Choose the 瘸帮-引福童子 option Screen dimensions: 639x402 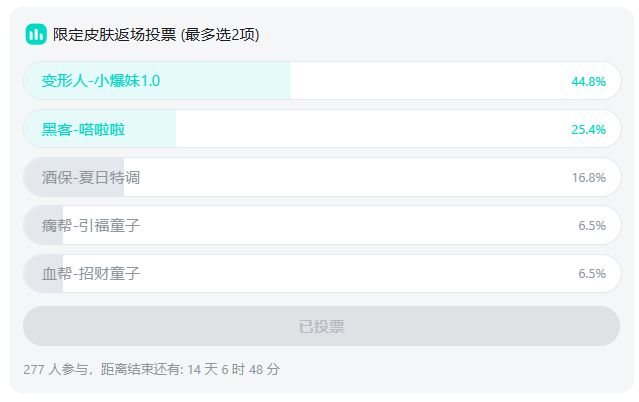pyautogui.click(x=322, y=225)
